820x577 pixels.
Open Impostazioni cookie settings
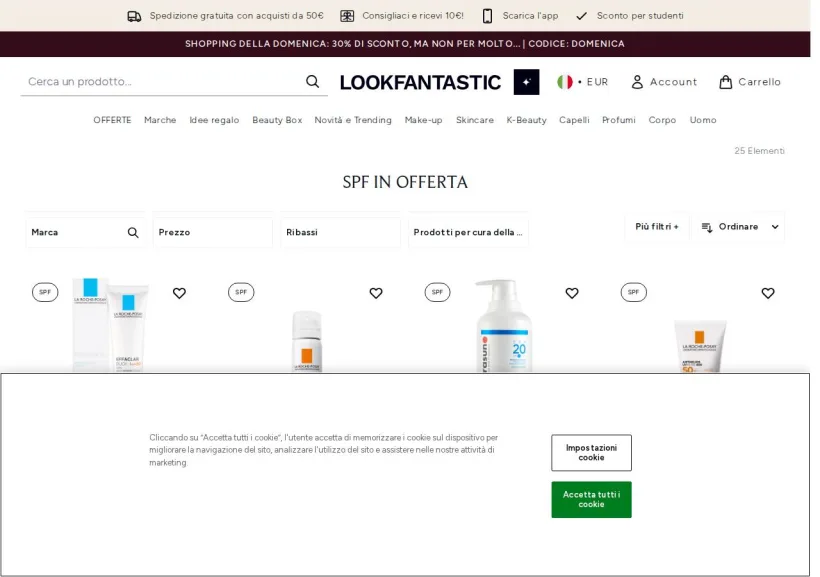pos(591,452)
